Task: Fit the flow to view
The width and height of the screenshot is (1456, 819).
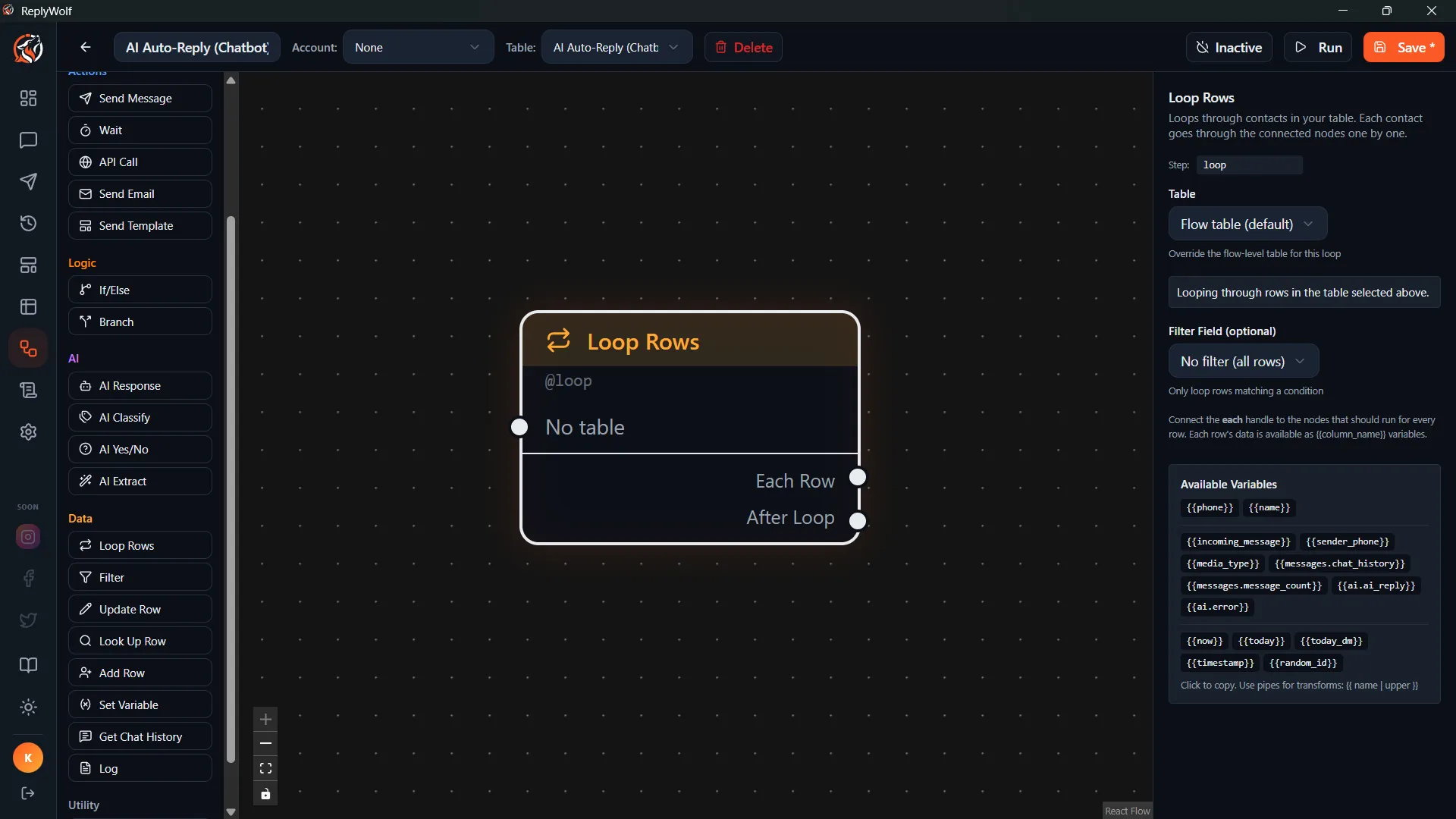Action: pyautogui.click(x=265, y=769)
